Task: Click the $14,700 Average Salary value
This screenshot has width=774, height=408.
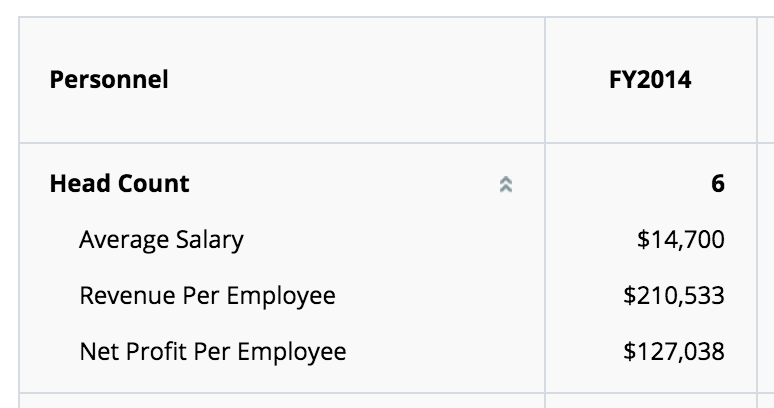Action: pyautogui.click(x=681, y=239)
